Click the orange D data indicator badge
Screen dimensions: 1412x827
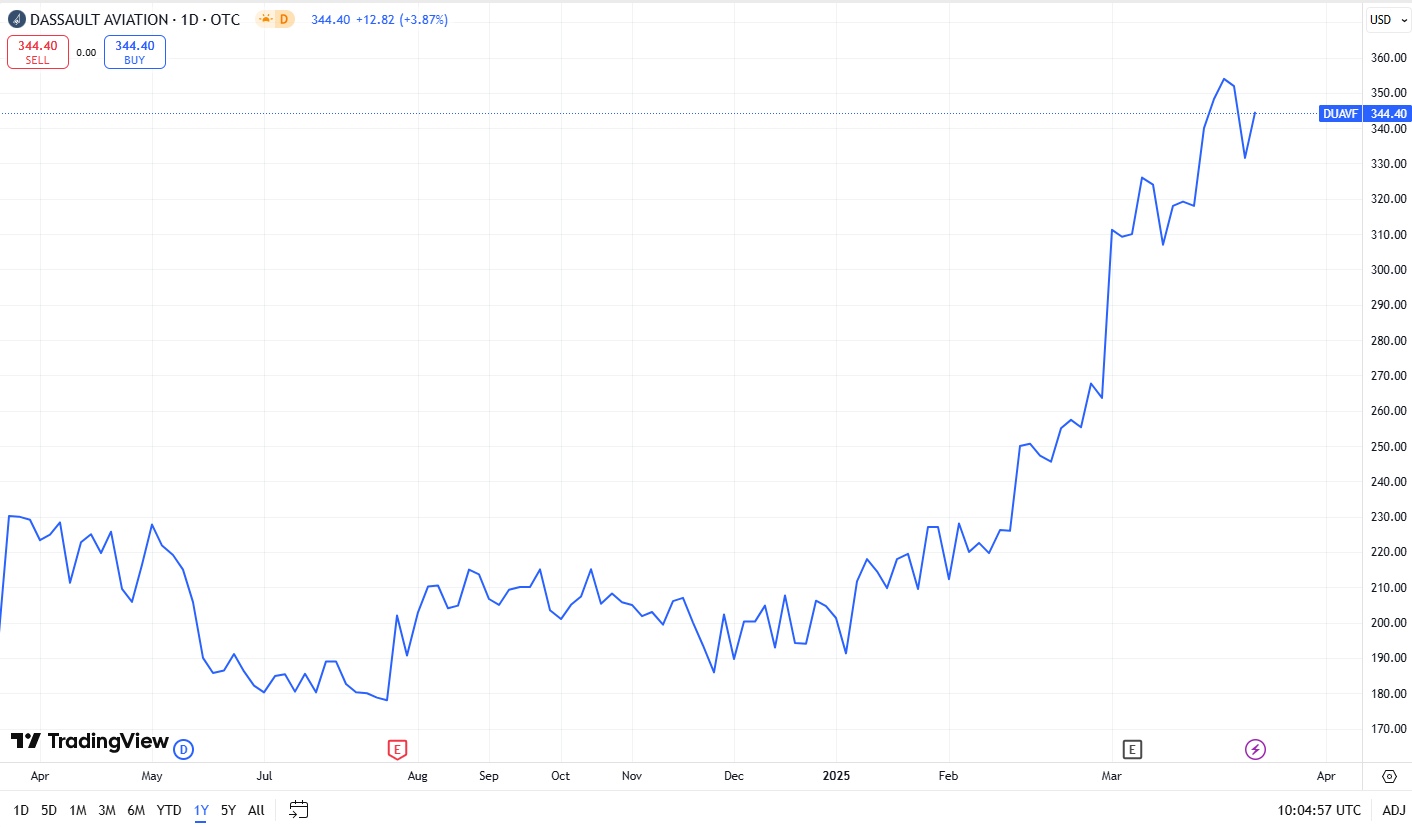coord(284,19)
